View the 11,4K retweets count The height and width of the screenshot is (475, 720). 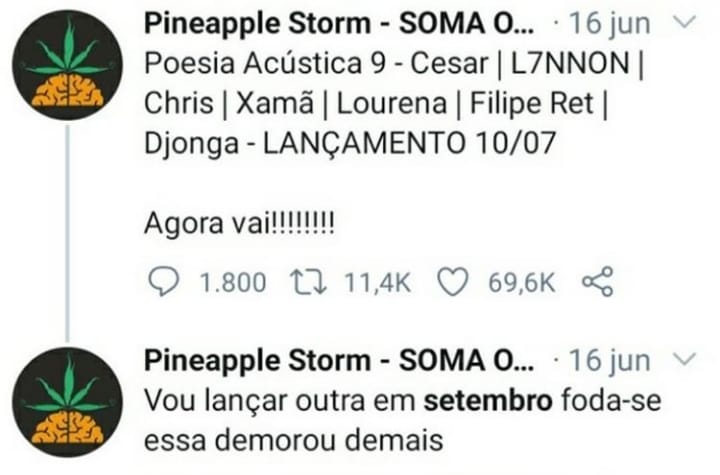(x=377, y=283)
